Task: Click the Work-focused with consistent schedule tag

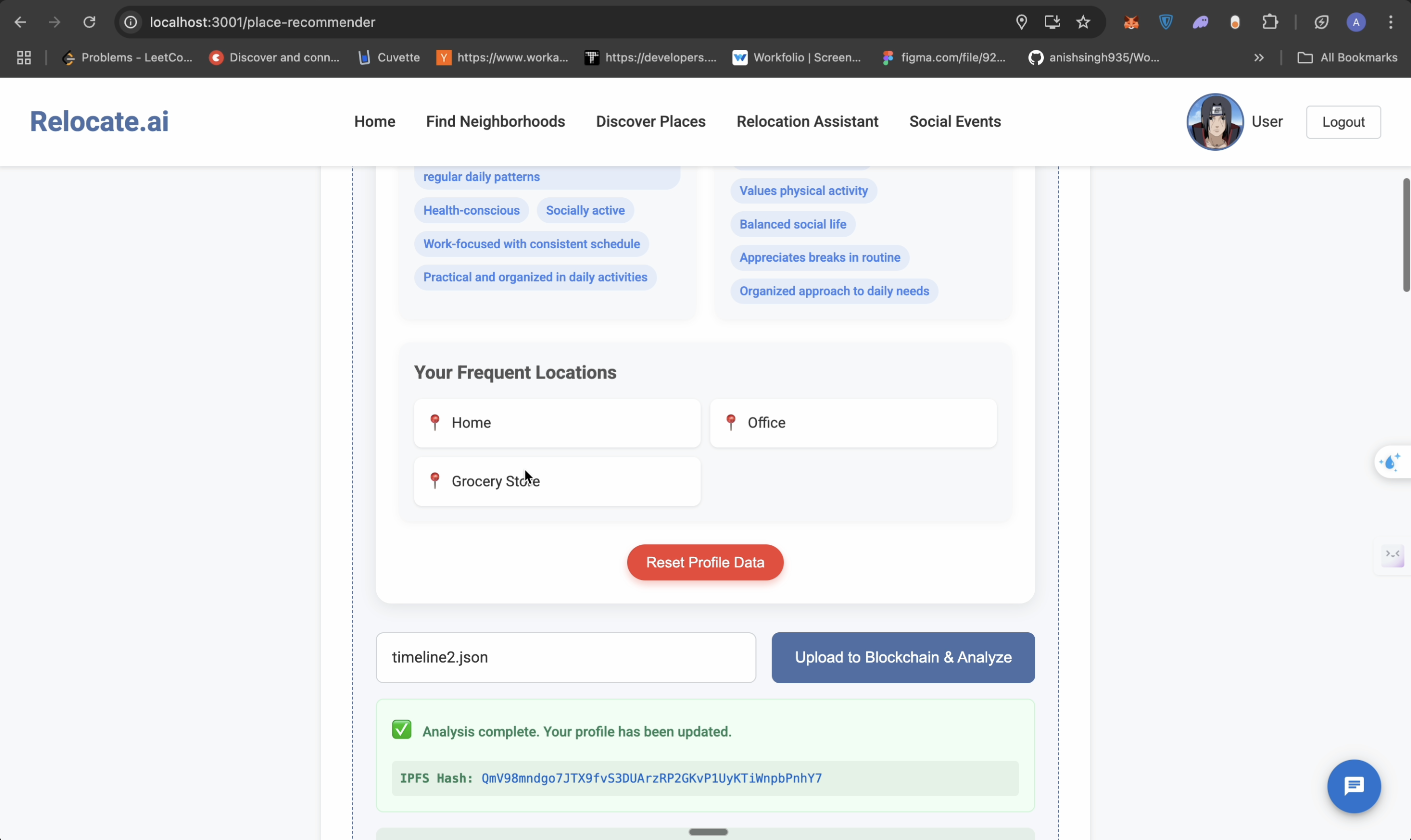Action: click(531, 244)
